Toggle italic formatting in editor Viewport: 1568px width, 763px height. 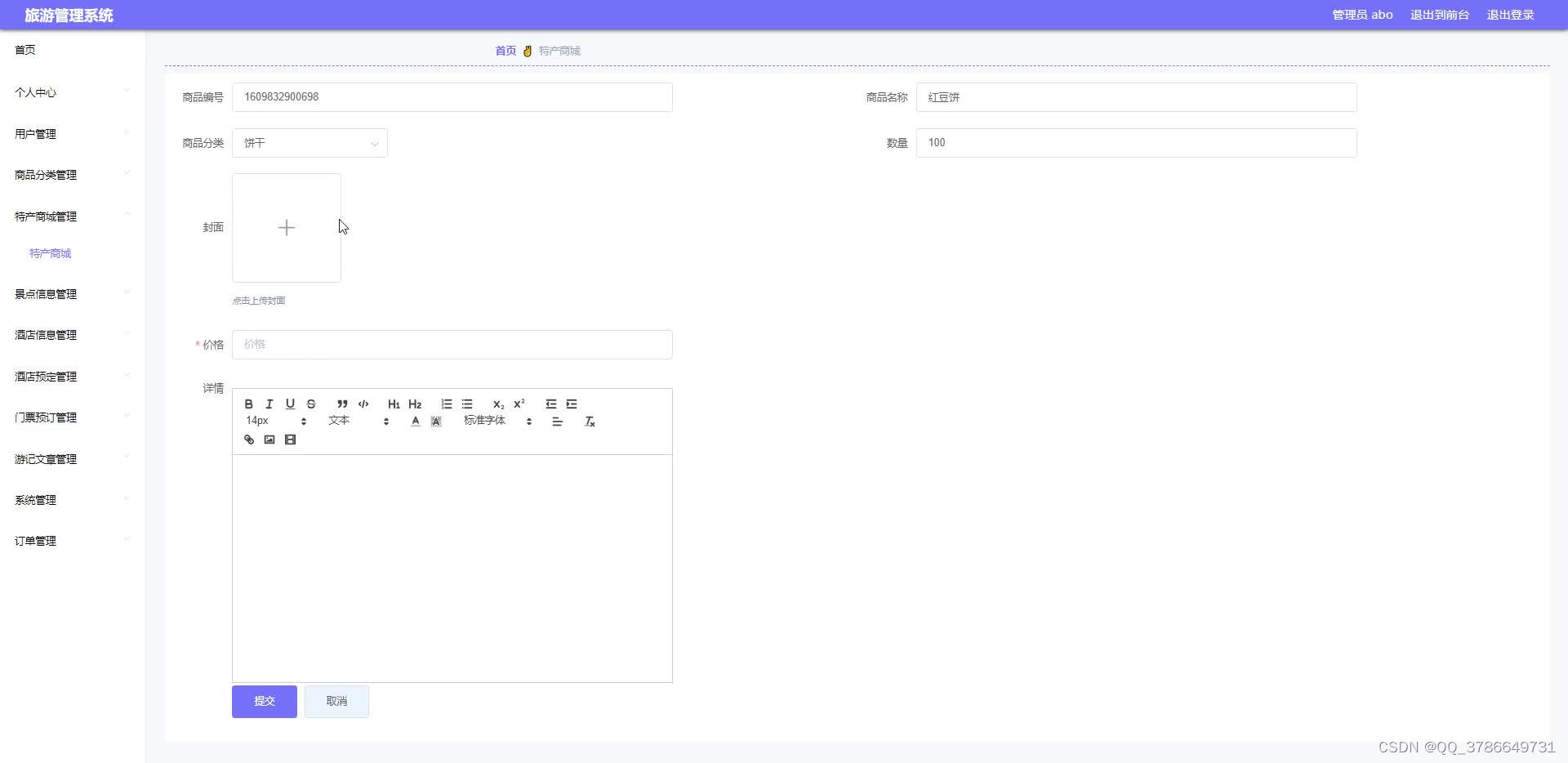click(269, 404)
